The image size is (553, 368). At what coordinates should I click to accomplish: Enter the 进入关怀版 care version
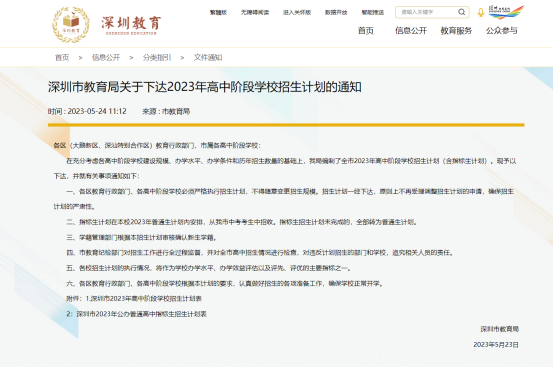(x=297, y=12)
